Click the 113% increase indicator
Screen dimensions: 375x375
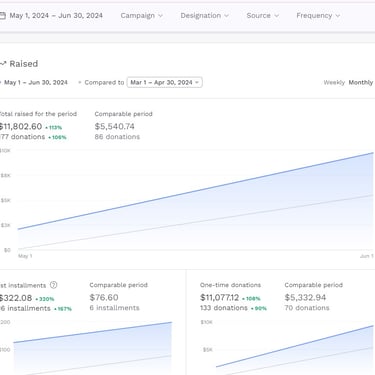[54, 127]
